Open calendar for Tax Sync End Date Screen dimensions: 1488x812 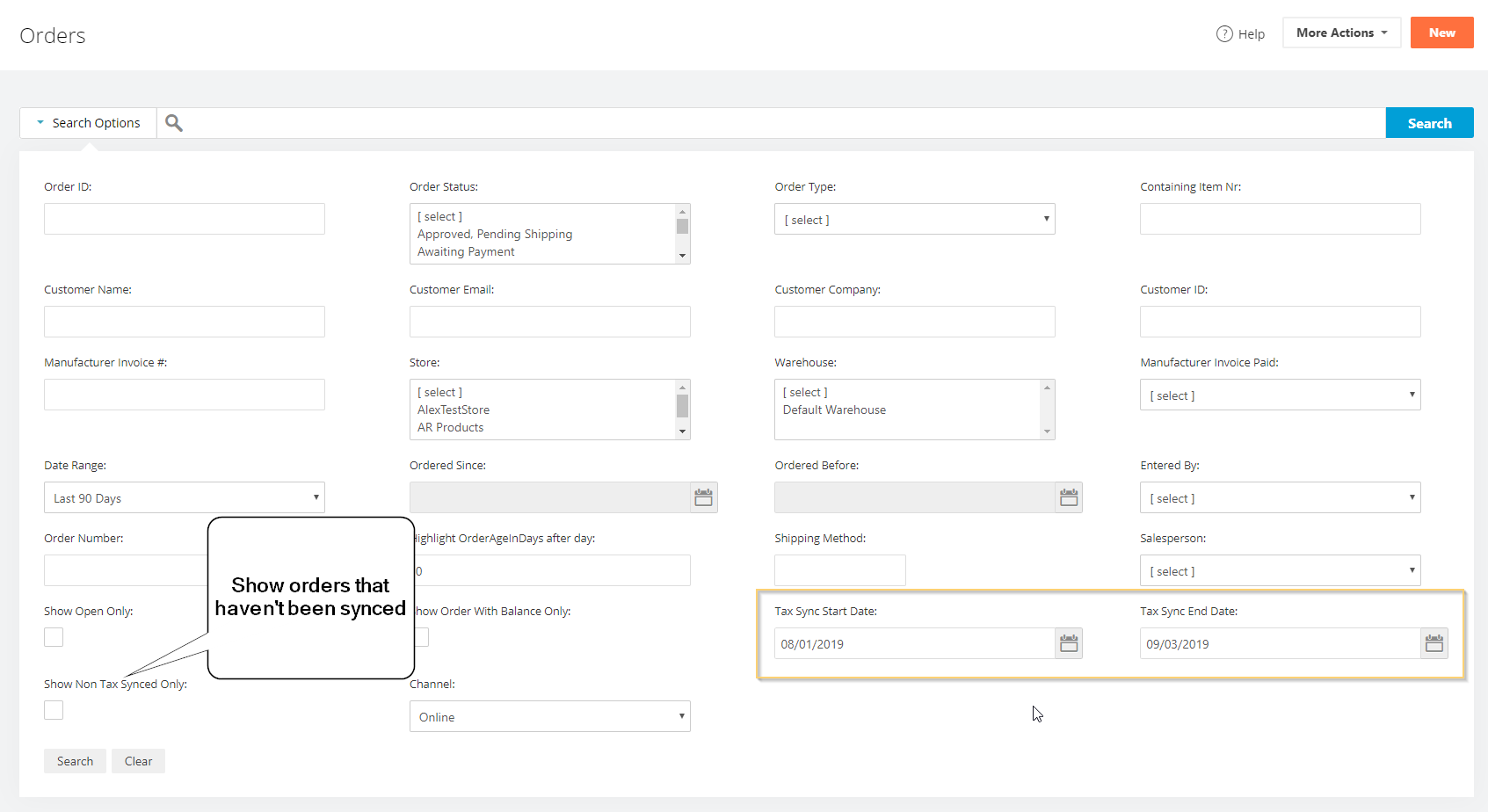click(x=1434, y=643)
